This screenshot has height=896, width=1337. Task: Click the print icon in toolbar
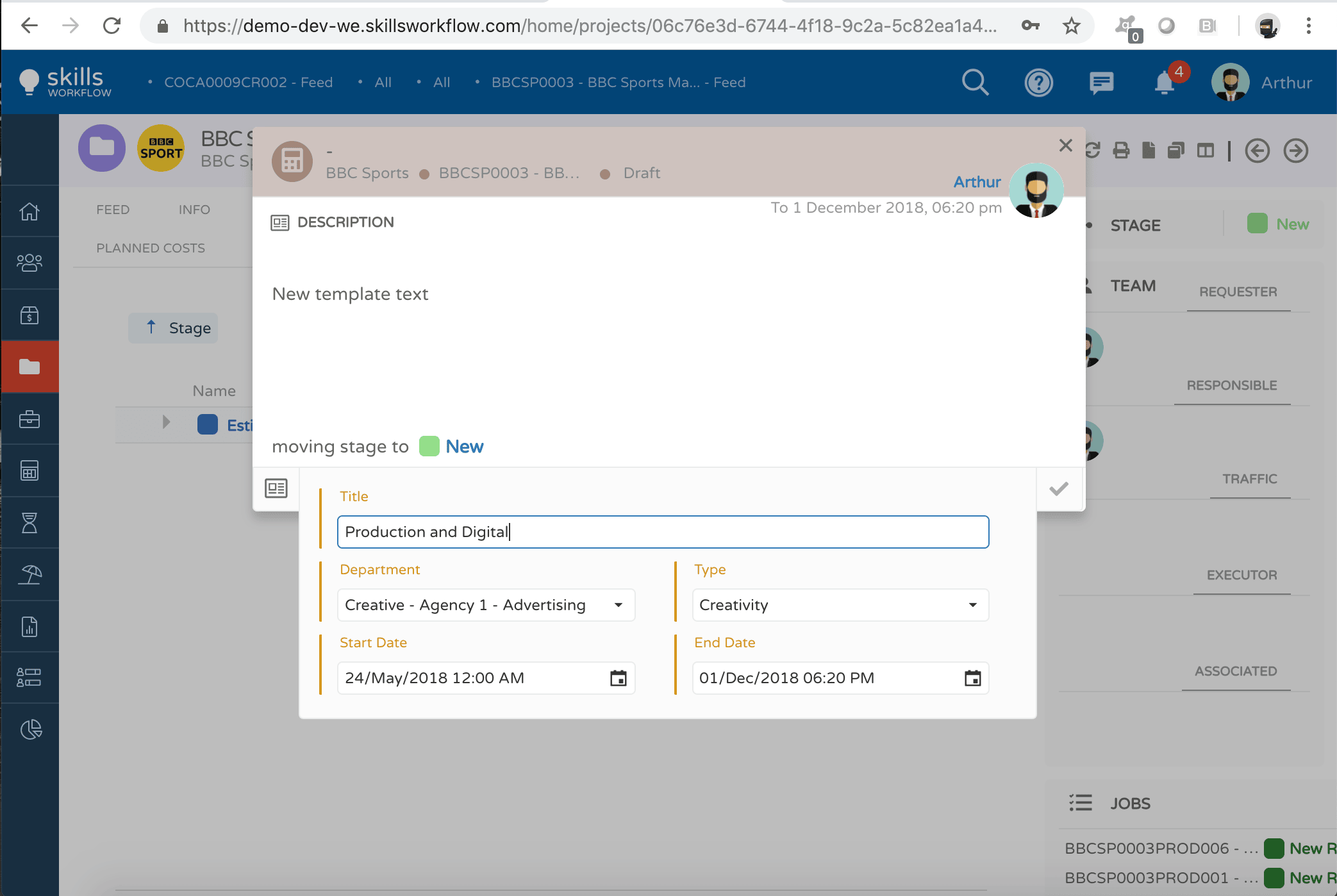1121,151
